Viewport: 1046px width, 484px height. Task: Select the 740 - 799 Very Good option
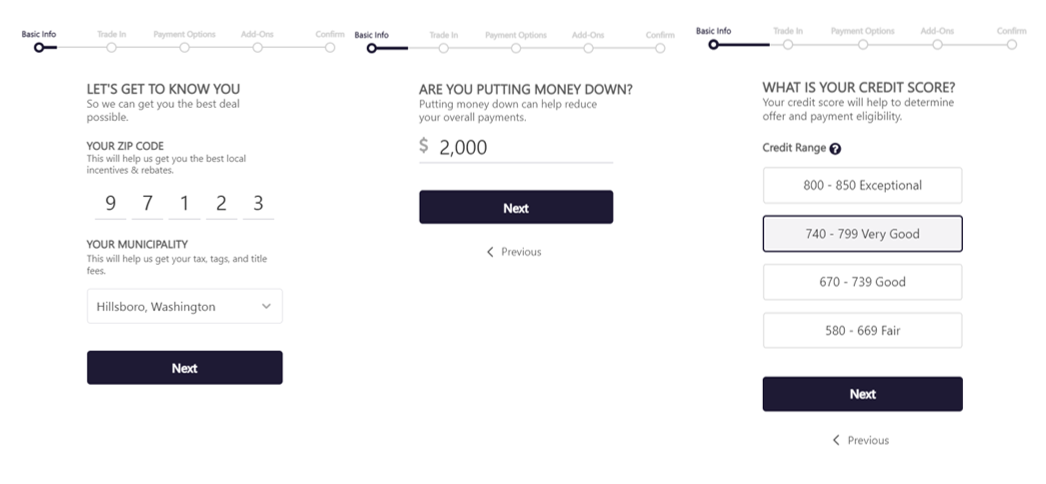coord(862,234)
